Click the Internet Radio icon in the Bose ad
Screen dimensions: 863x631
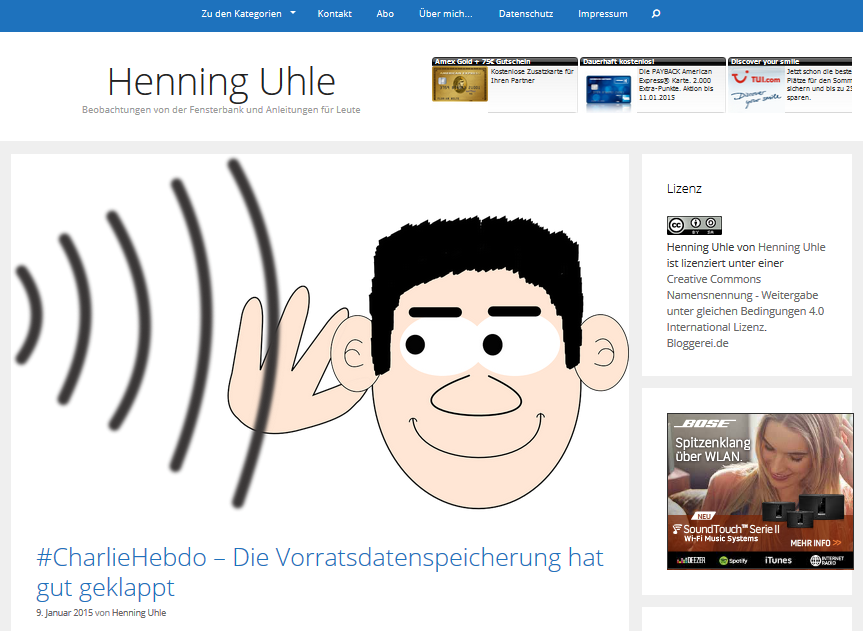click(x=826, y=560)
